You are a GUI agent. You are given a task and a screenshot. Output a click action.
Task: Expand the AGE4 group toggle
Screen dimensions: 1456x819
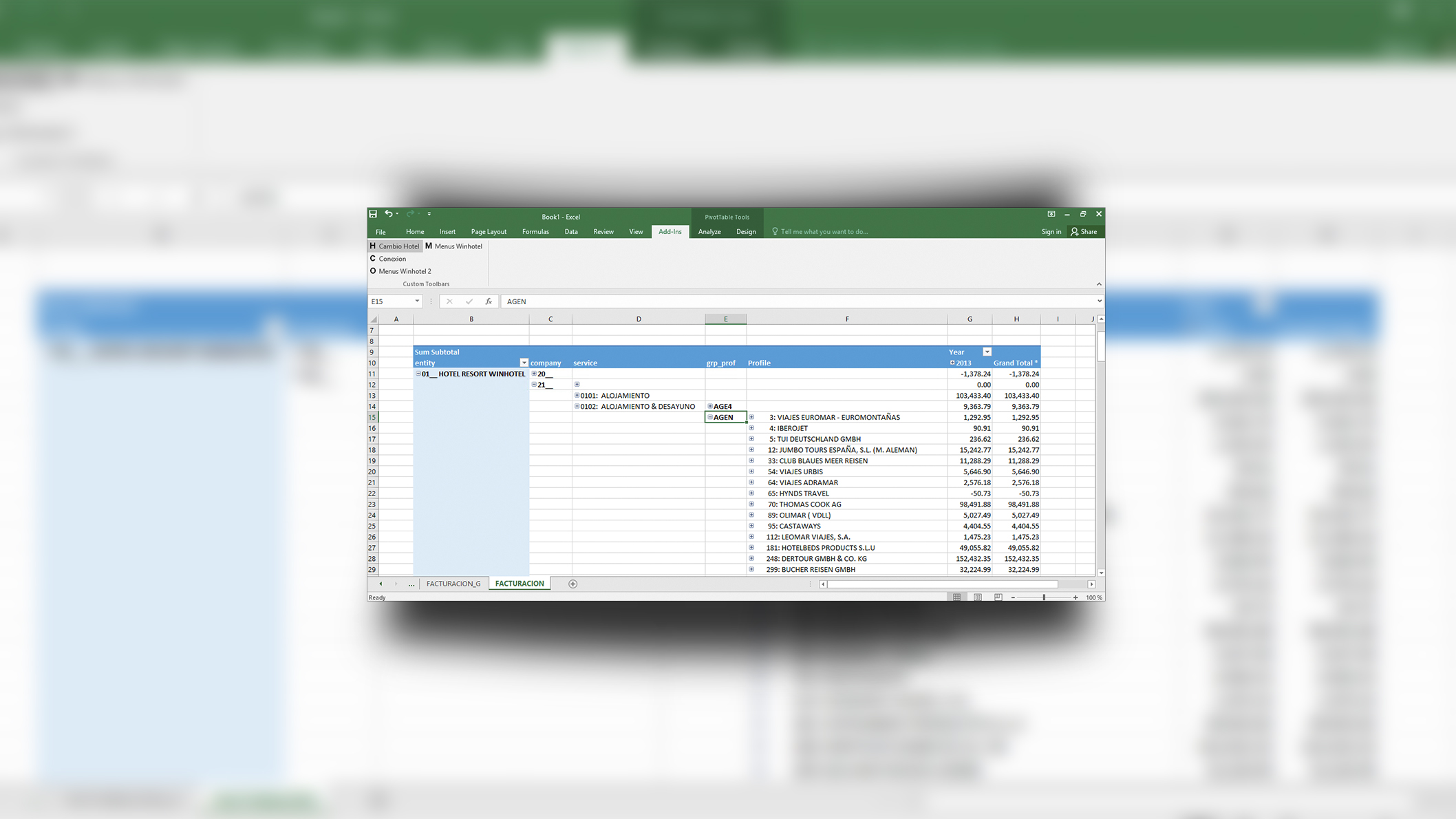(x=710, y=406)
